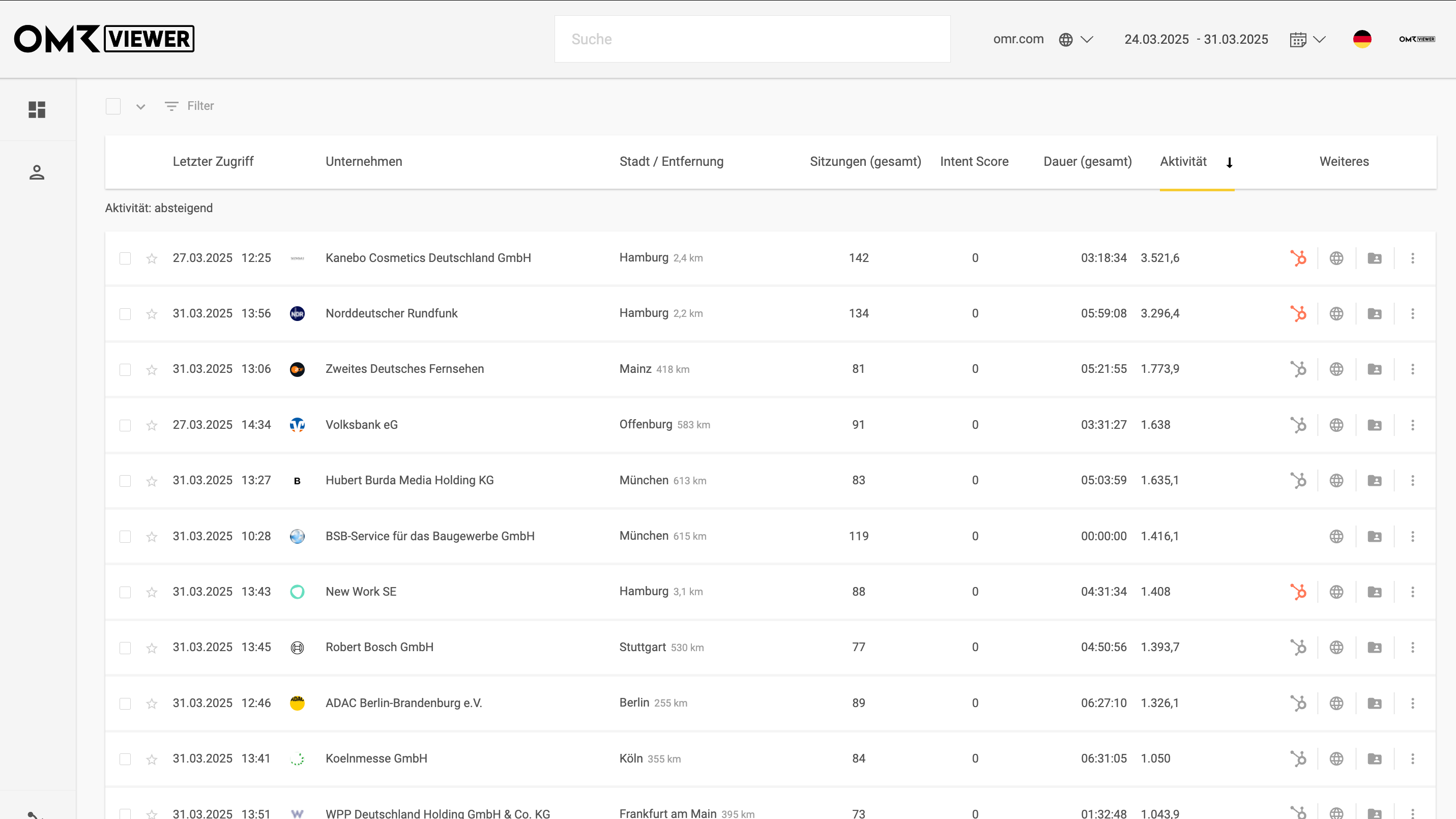Open the user profile sidebar icon
This screenshot has width=1456, height=819.
coord(37,172)
